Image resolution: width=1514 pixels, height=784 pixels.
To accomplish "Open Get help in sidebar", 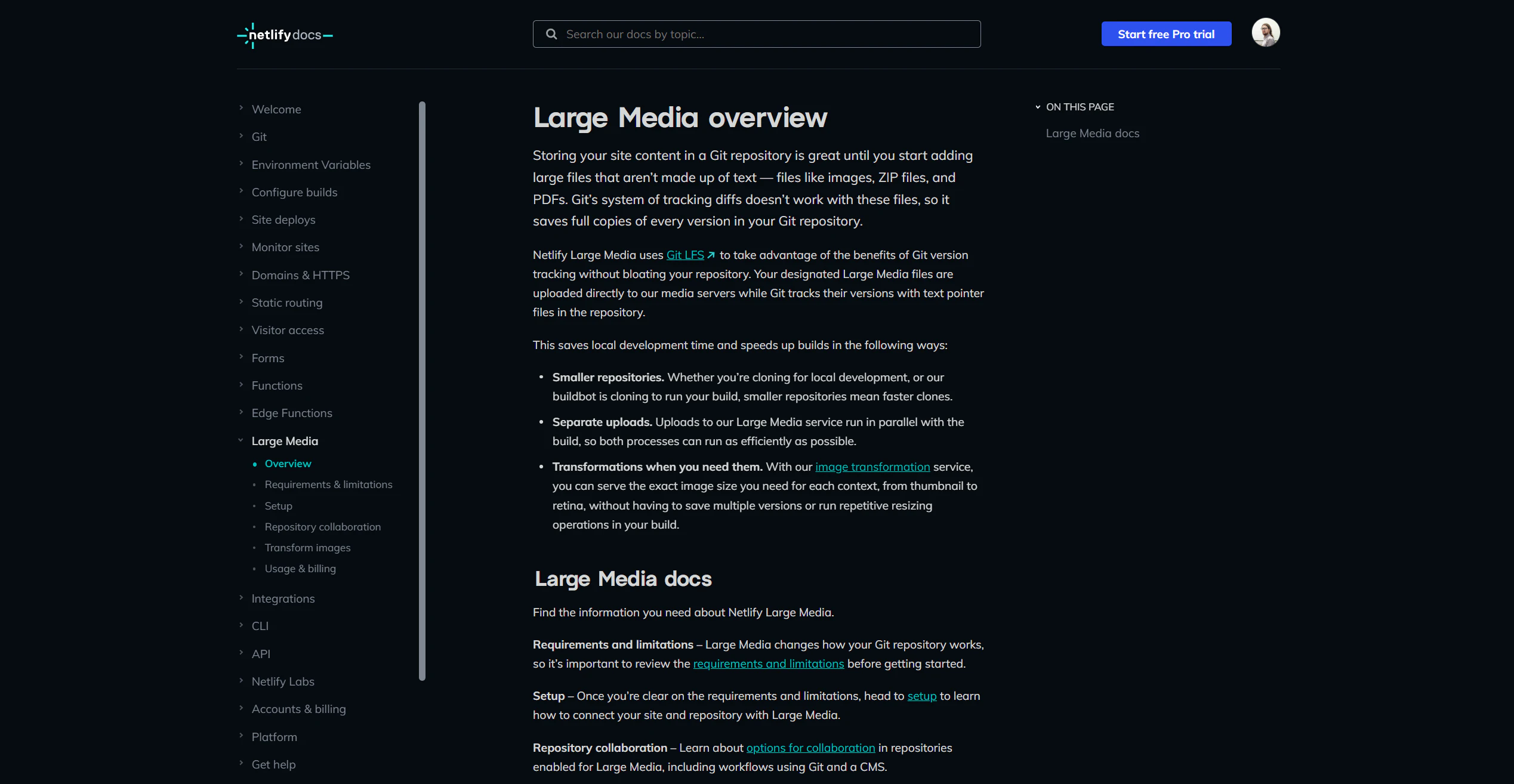I will click(x=273, y=764).
